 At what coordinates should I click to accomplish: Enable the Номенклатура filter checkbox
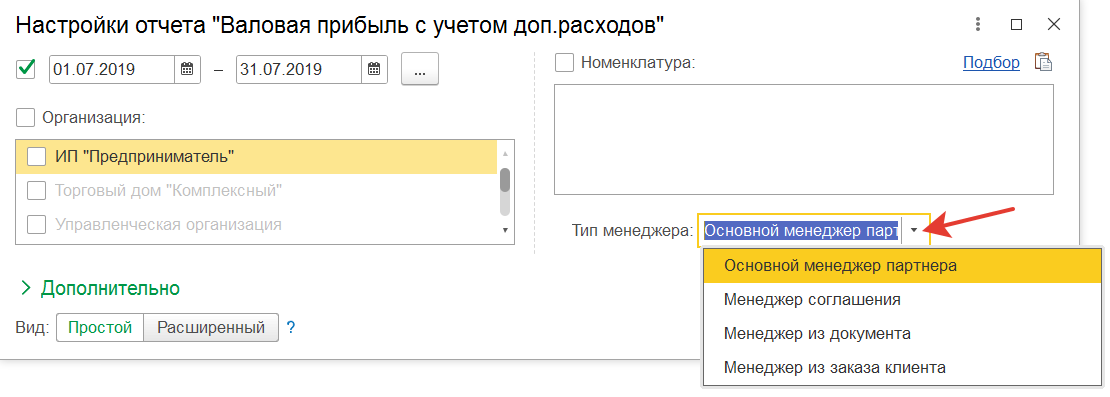click(564, 62)
